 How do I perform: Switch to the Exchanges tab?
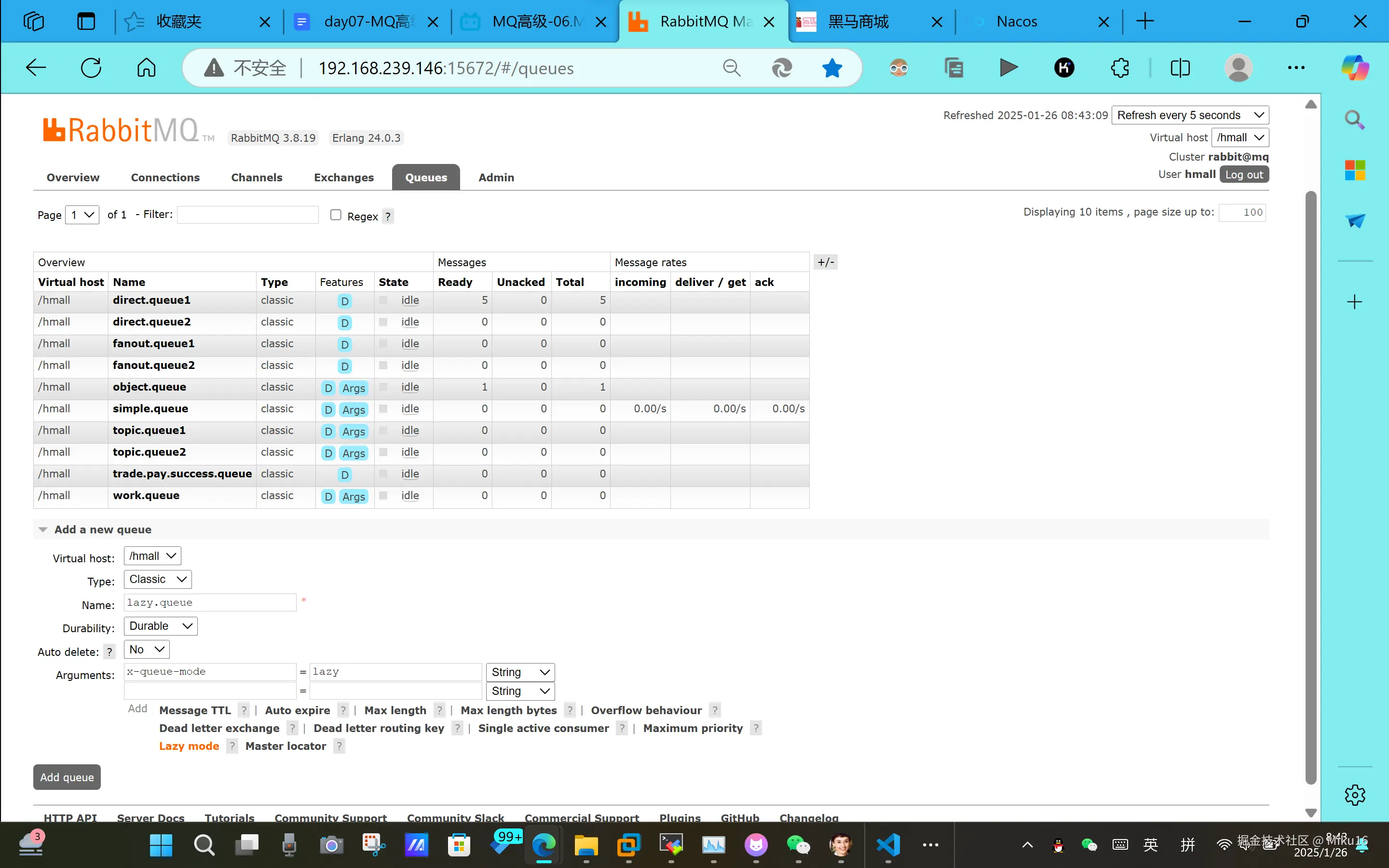[343, 177]
